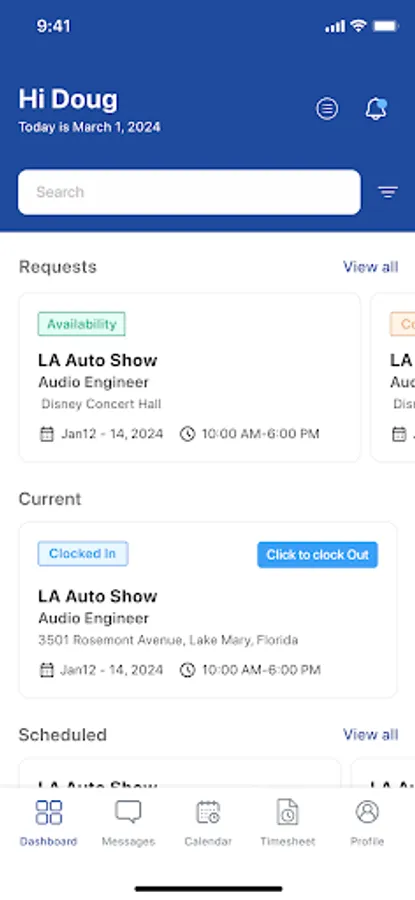Tap the calendar icon in Current card
This screenshot has width=415, height=900.
coord(46,670)
